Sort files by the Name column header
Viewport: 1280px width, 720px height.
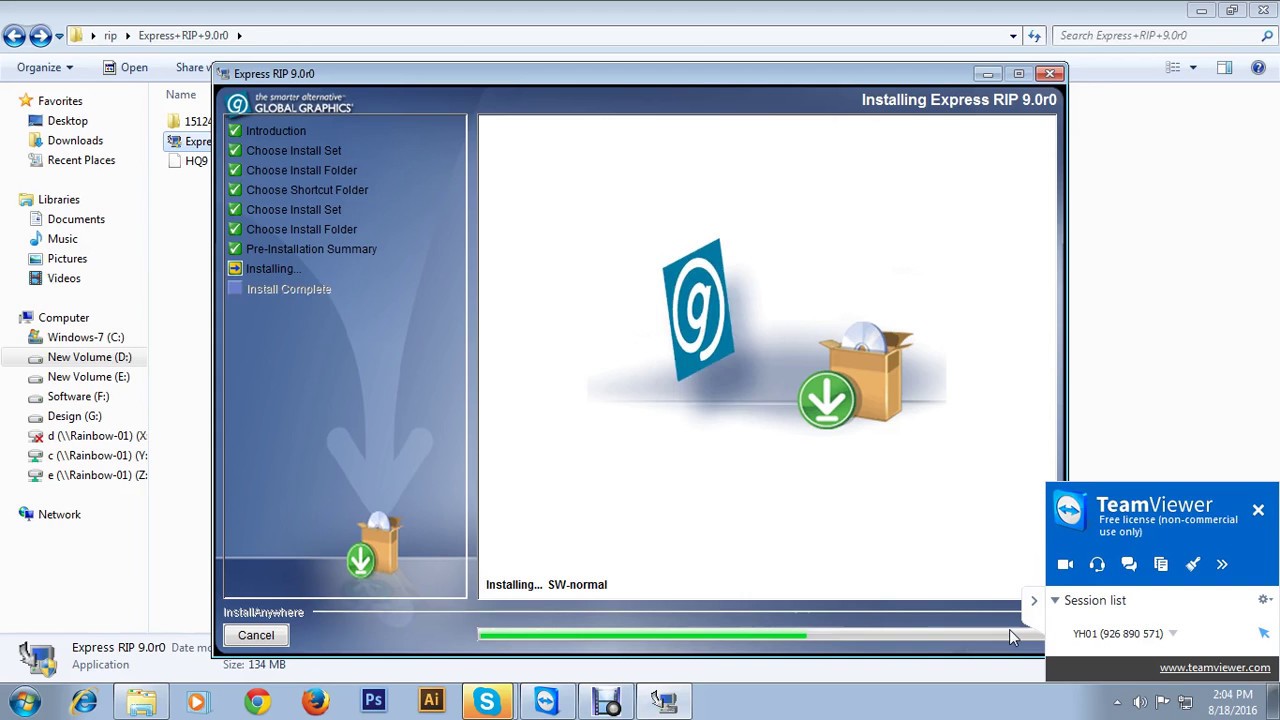tap(181, 94)
